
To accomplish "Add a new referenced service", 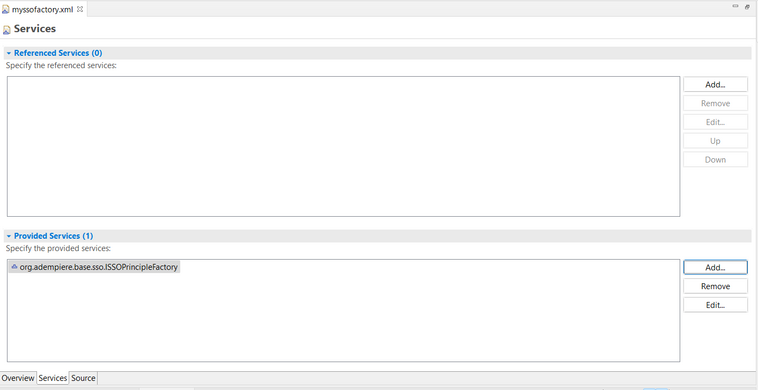I will [715, 84].
